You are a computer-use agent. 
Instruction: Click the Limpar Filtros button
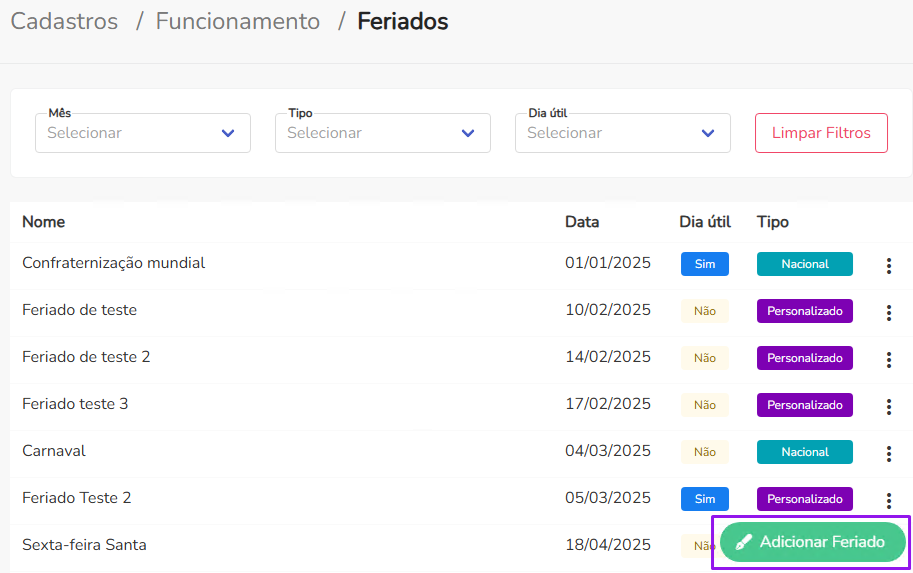(x=821, y=133)
